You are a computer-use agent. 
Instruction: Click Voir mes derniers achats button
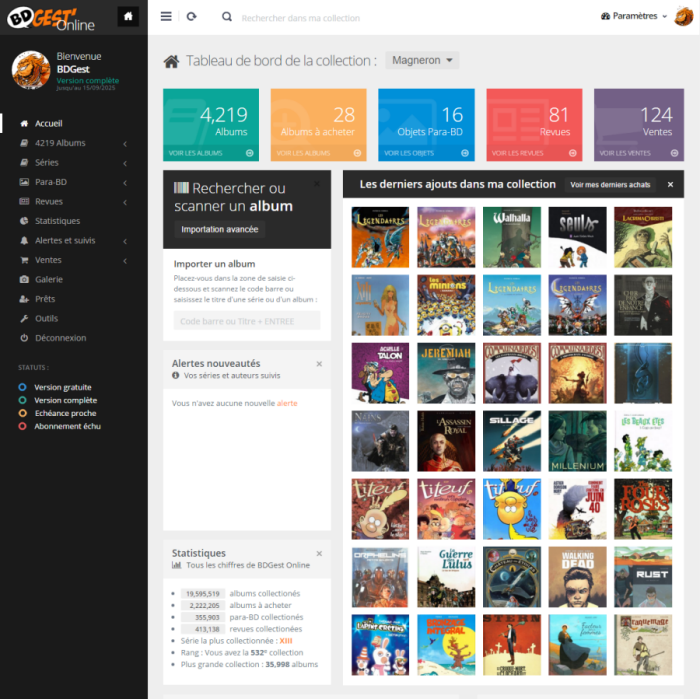coord(610,185)
